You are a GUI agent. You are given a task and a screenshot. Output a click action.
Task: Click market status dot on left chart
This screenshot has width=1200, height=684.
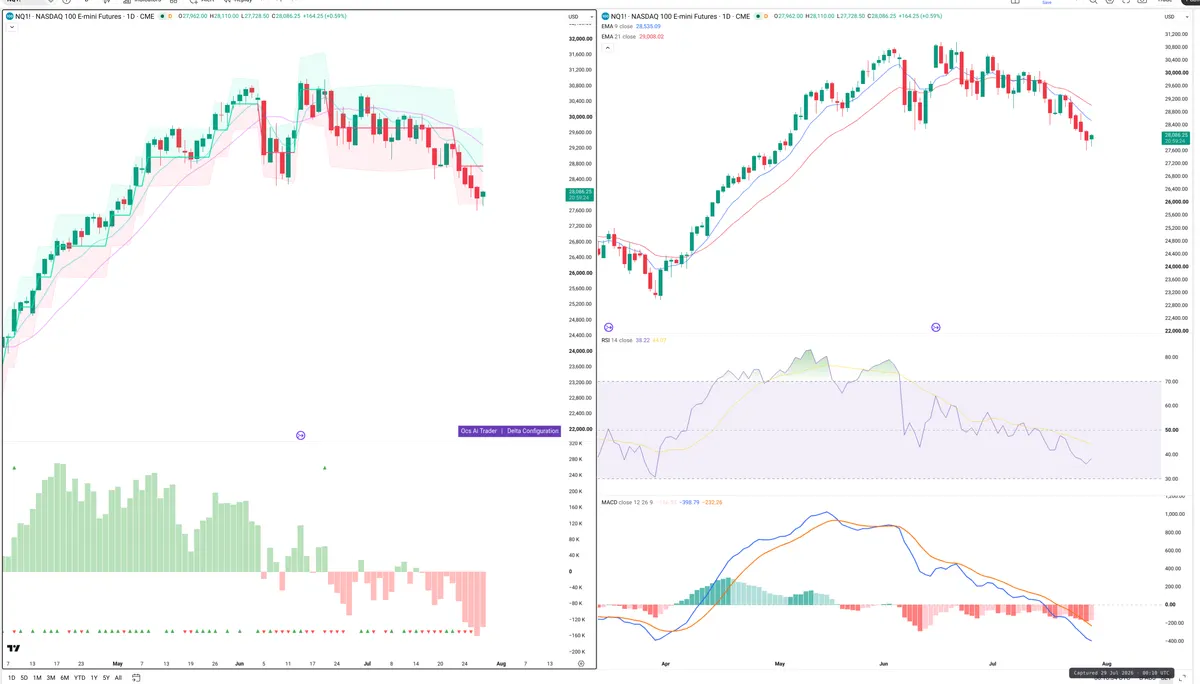click(x=161, y=17)
